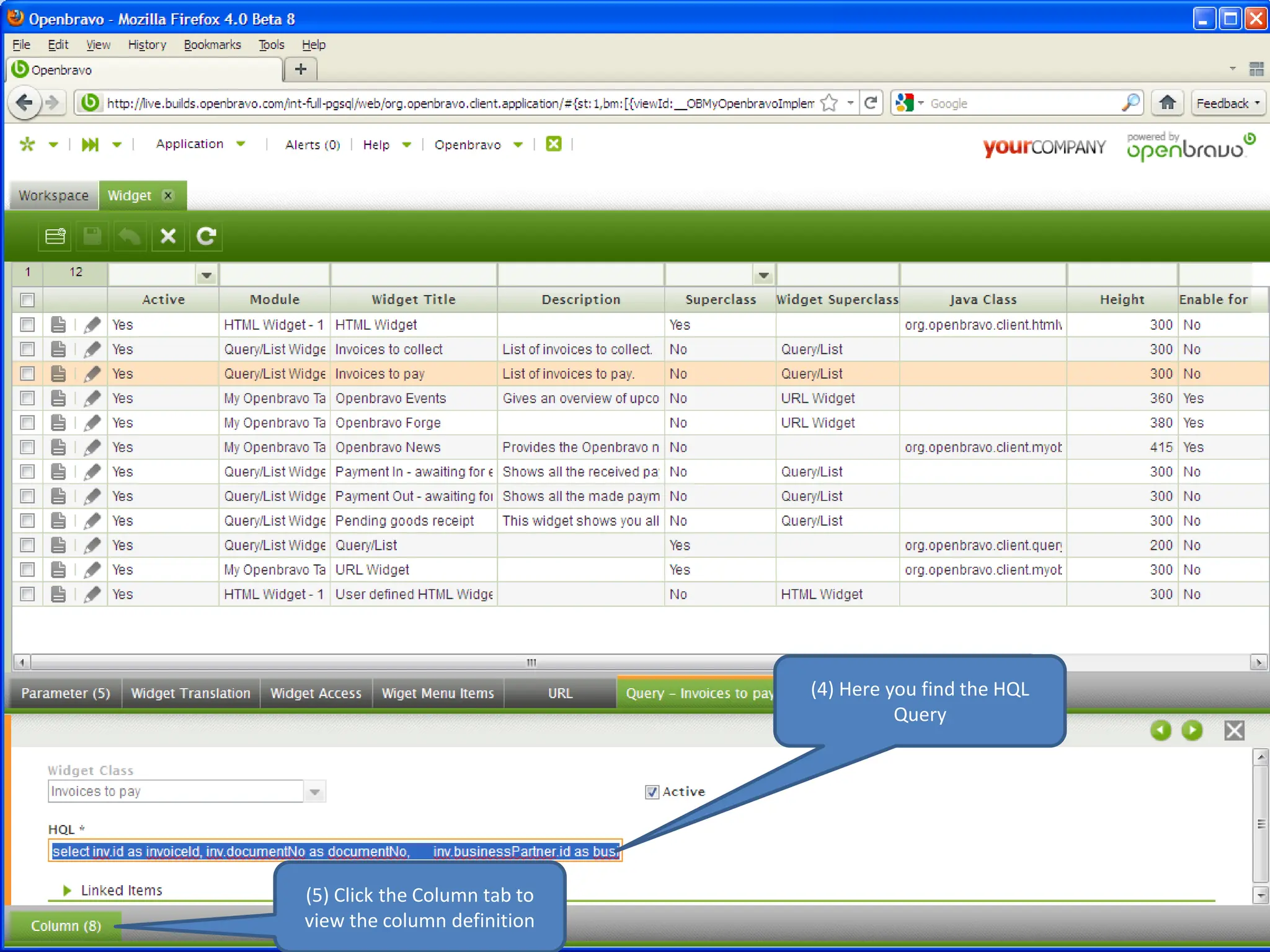Click search magnifier in Google search box
The width and height of the screenshot is (1270, 952).
point(1130,102)
